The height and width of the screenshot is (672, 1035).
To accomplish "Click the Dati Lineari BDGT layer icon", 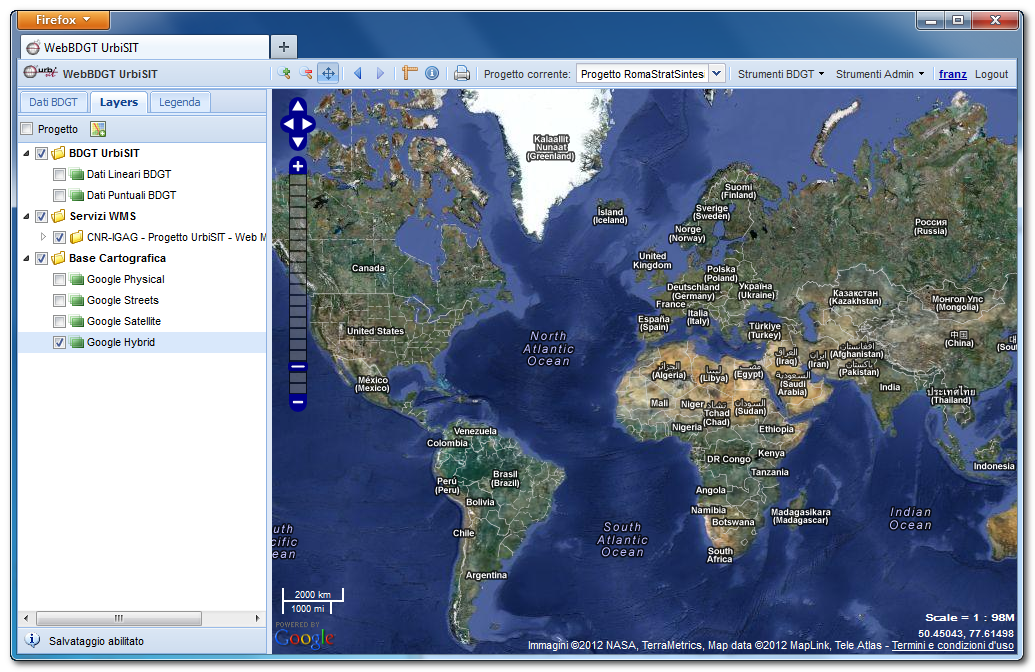I will click(x=77, y=174).
